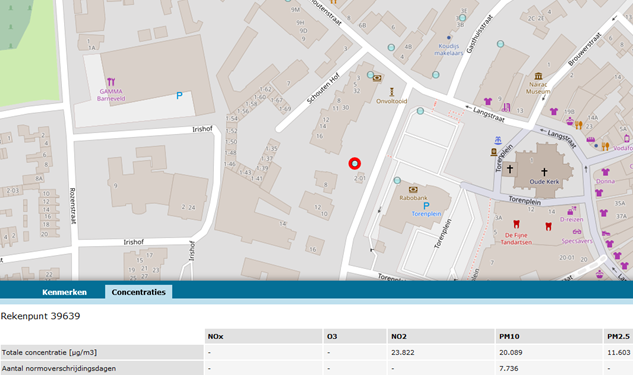Click the Torenplein parking P icon

(x=426, y=206)
